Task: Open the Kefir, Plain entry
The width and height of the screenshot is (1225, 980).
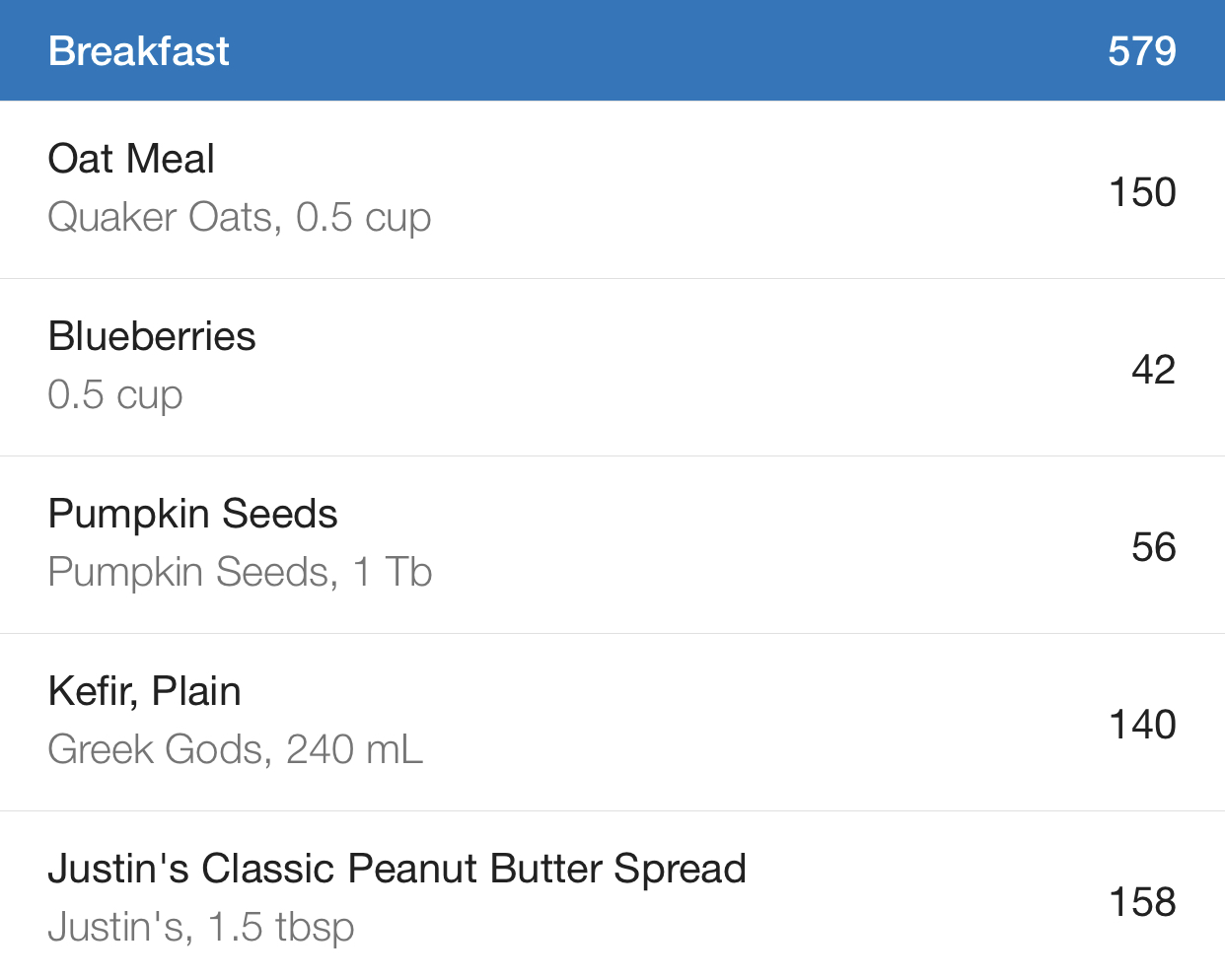Action: 612,723
